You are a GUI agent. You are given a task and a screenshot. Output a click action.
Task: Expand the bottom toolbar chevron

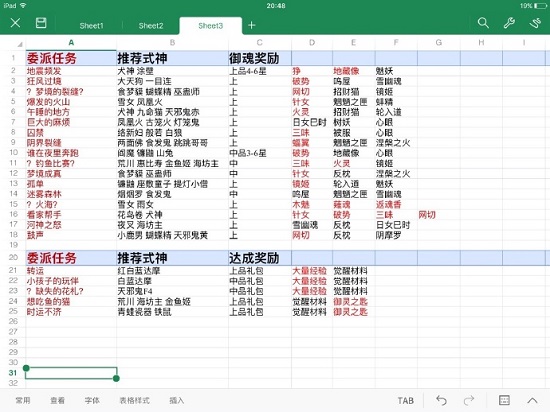532,400
